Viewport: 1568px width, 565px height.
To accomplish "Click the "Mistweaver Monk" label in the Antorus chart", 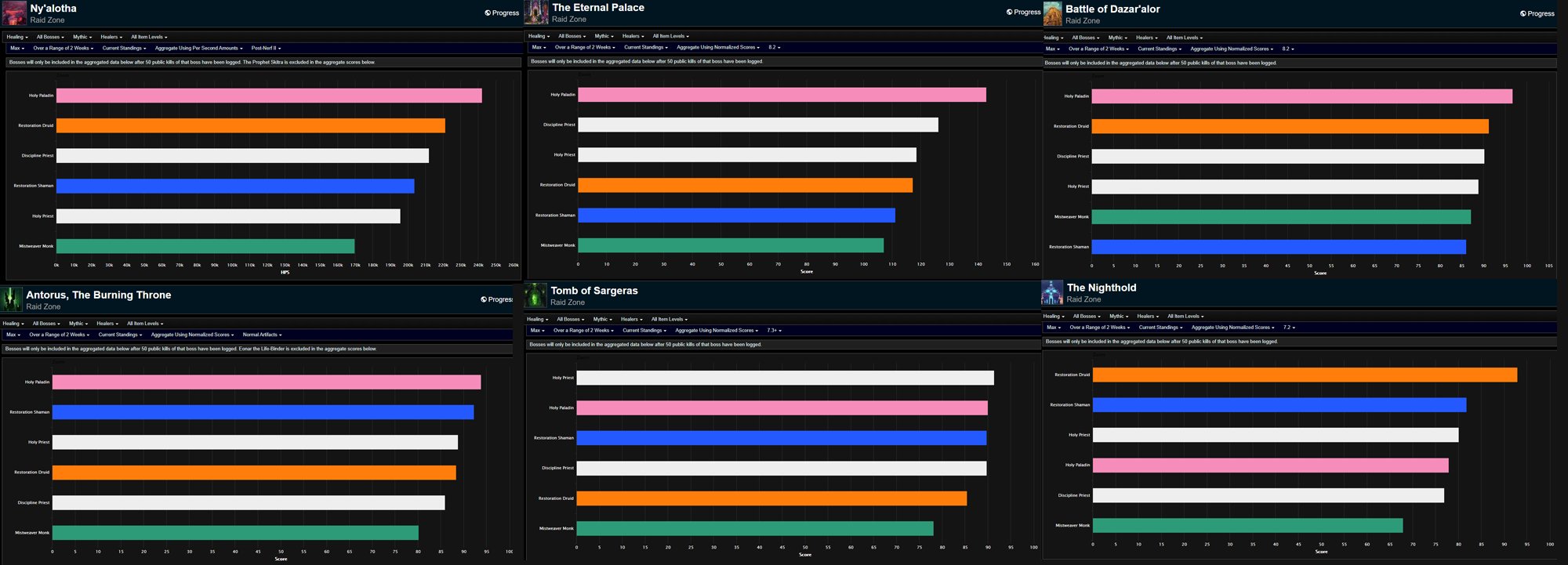I will click(32, 533).
